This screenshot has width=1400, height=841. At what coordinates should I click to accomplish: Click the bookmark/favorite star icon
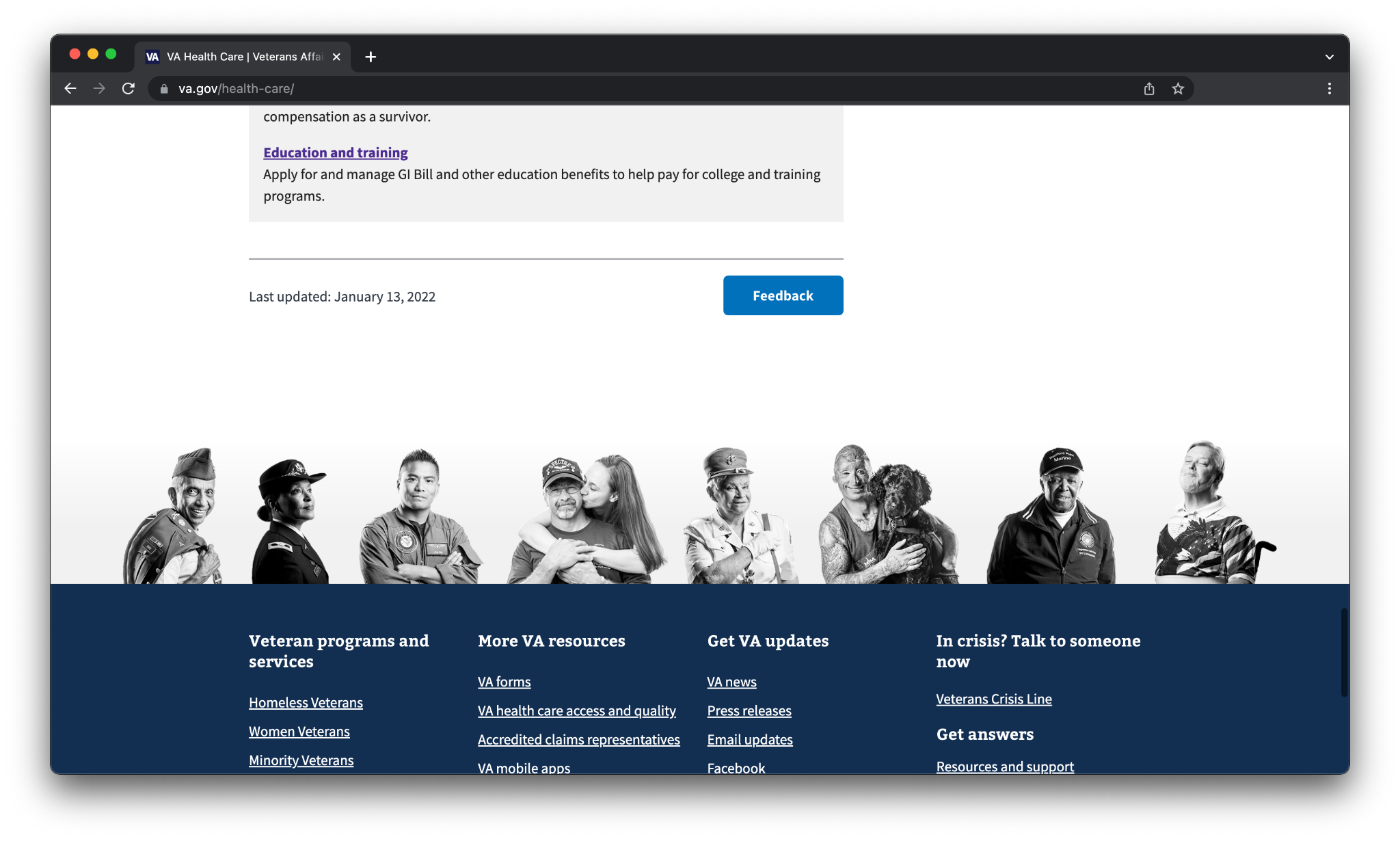pyautogui.click(x=1178, y=89)
